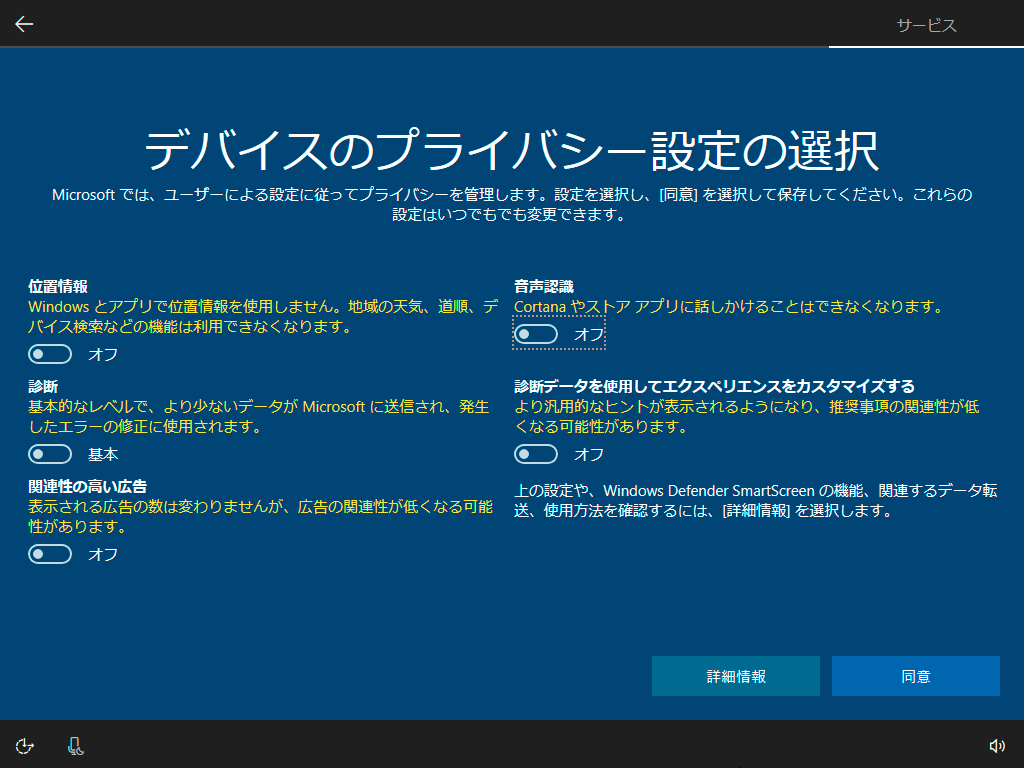This screenshot has width=1024, height=768.
Task: Click the screen timeout clock icon
Action: pos(24,745)
